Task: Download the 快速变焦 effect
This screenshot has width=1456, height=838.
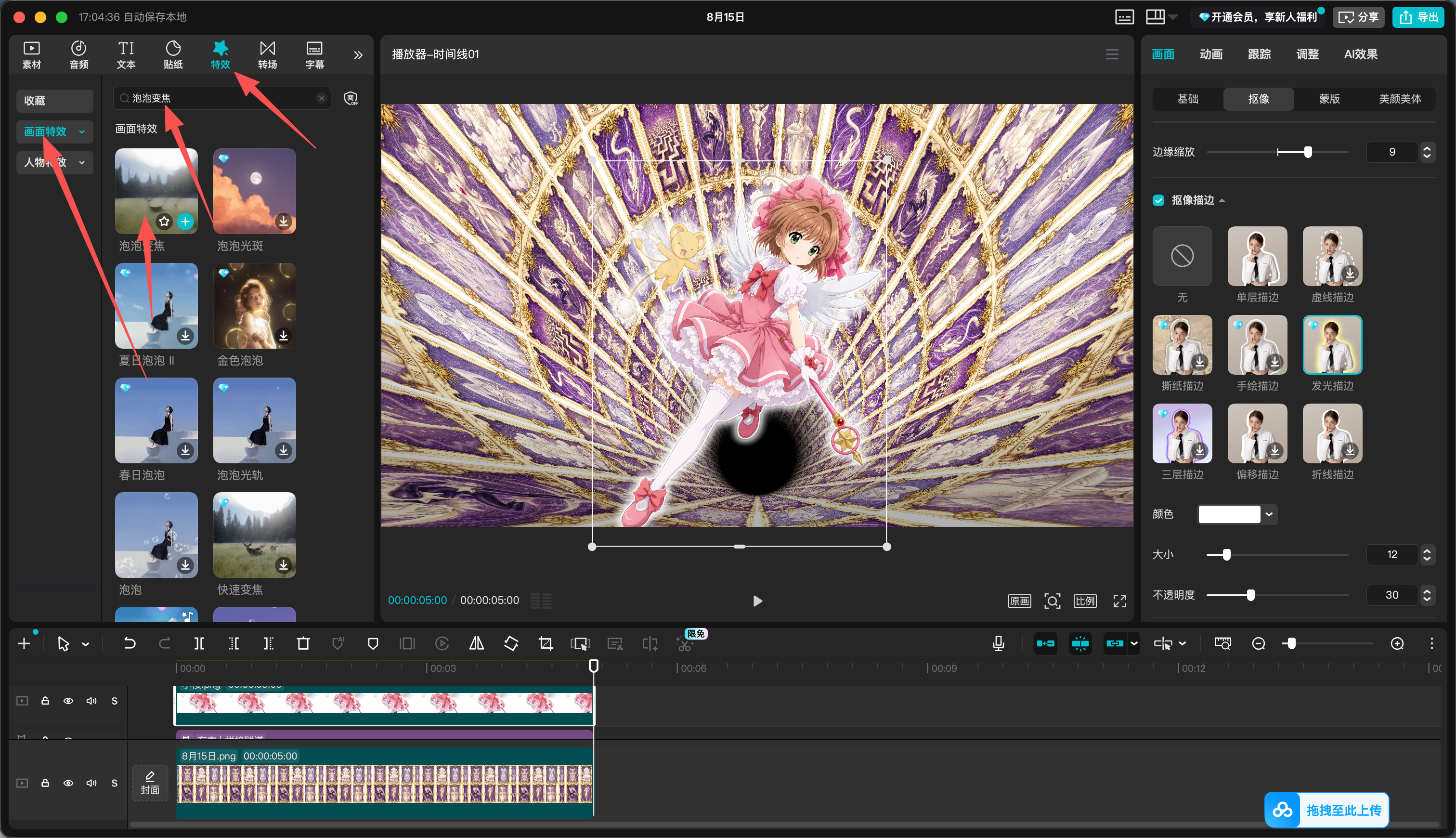Action: pos(284,565)
